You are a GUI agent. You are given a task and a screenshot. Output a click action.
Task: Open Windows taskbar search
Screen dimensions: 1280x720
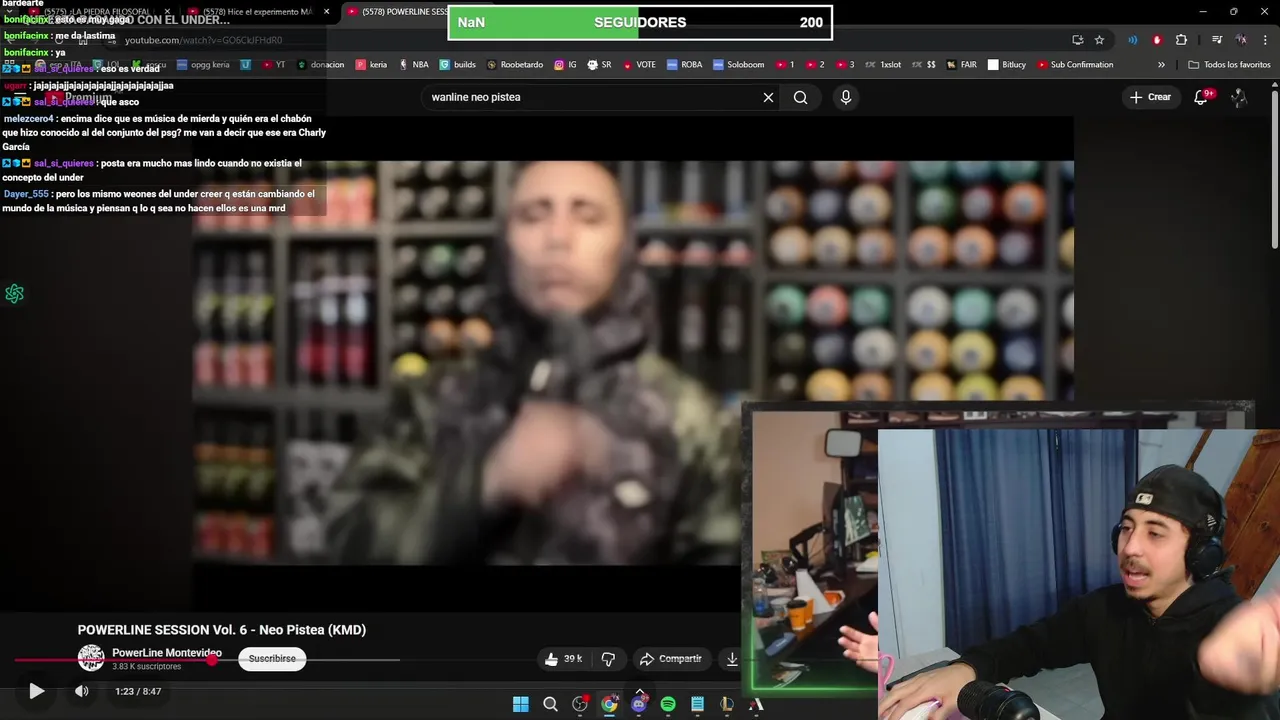coord(550,704)
